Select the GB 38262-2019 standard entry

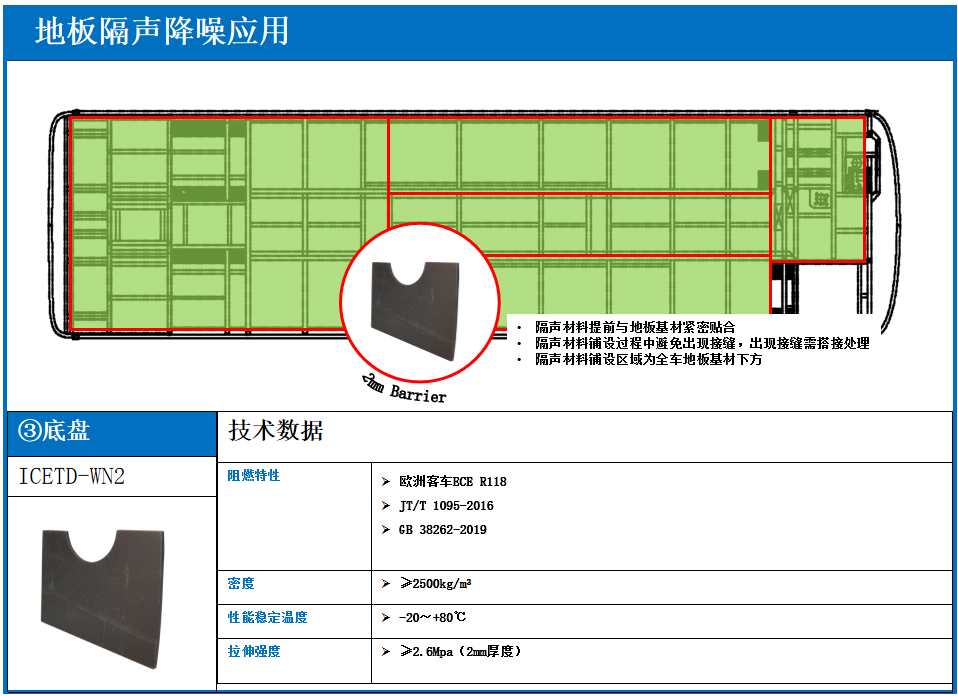tap(442, 530)
